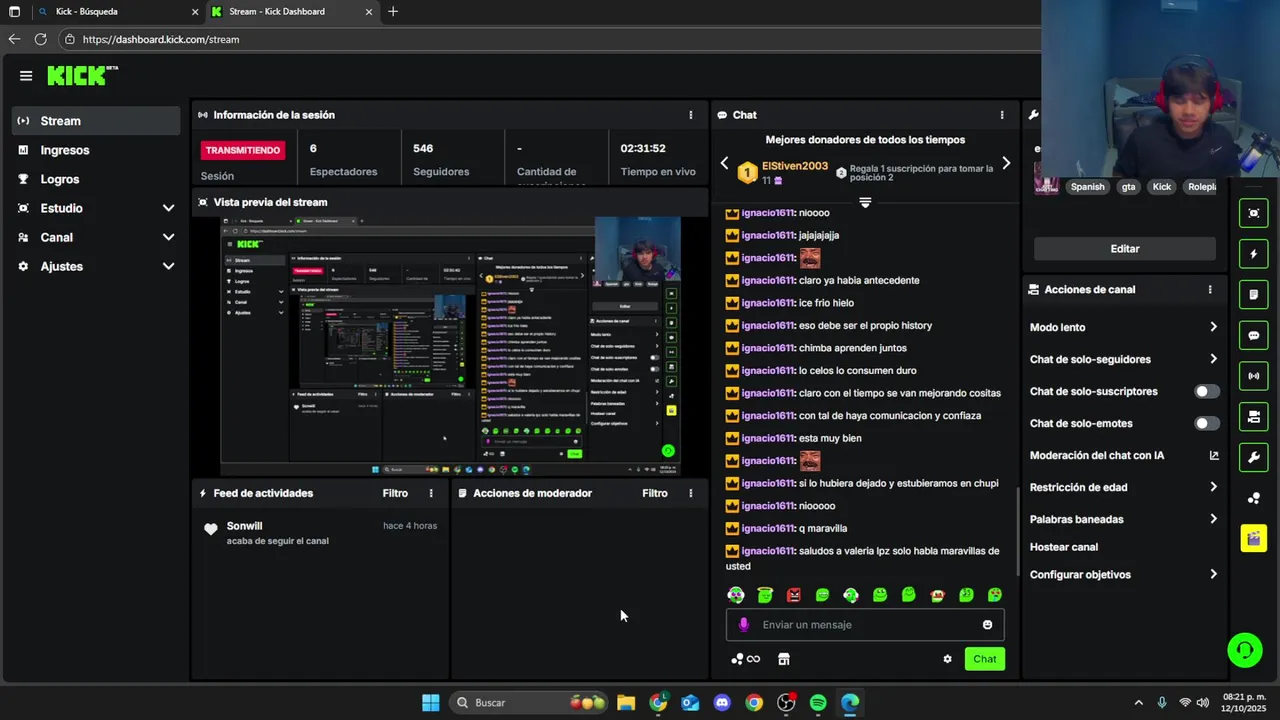This screenshot has width=1280, height=720.
Task: Click the channel points infinity icon
Action: [746, 659]
